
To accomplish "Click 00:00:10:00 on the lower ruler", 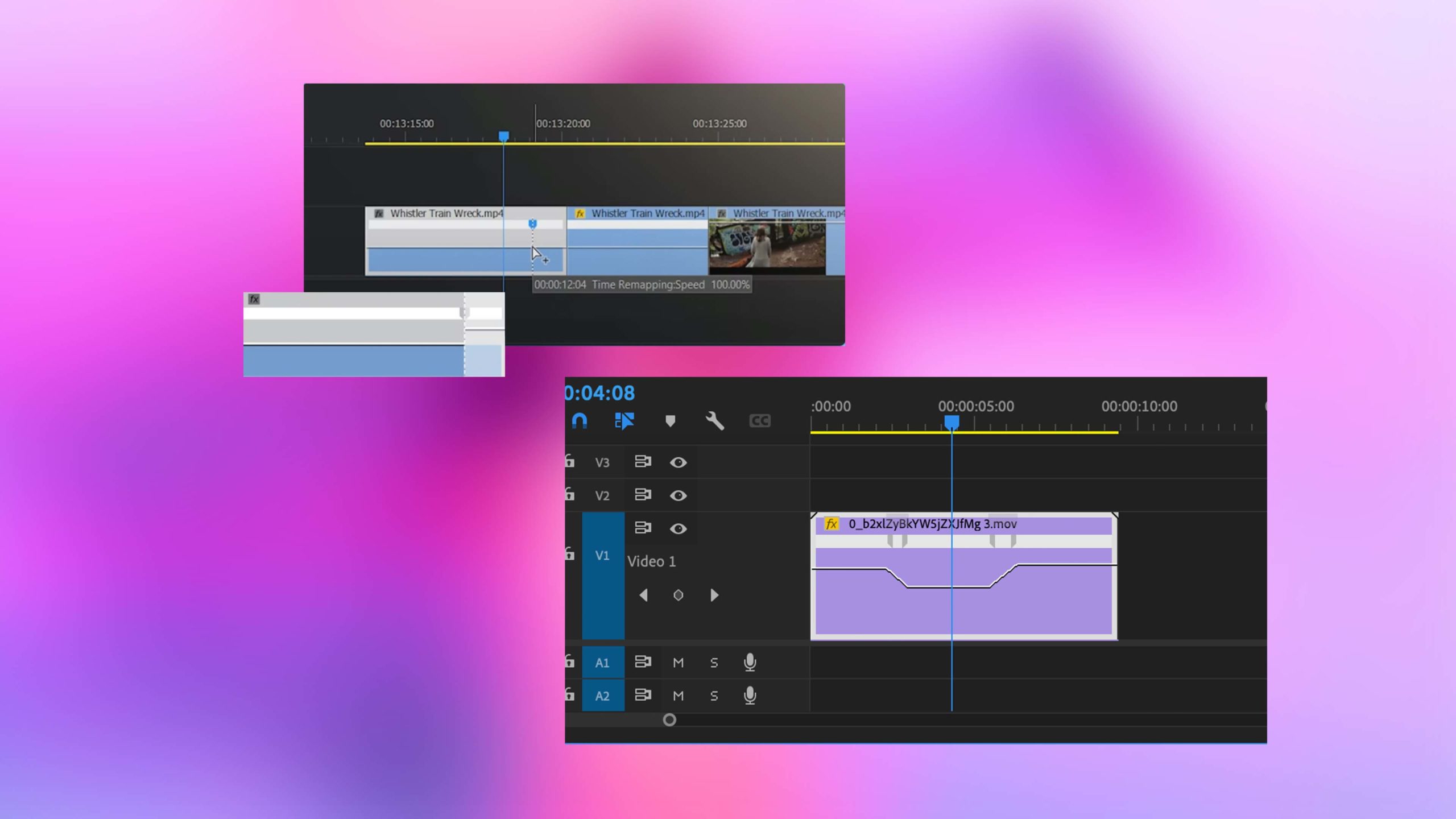I will point(1139,406).
